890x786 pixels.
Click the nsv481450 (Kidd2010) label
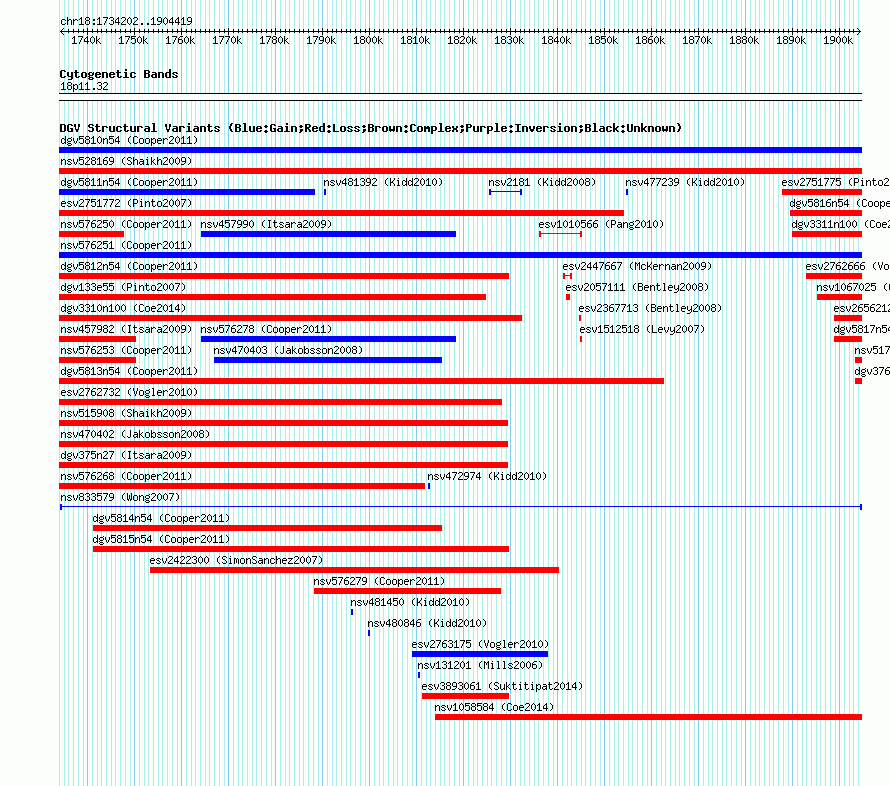click(410, 602)
